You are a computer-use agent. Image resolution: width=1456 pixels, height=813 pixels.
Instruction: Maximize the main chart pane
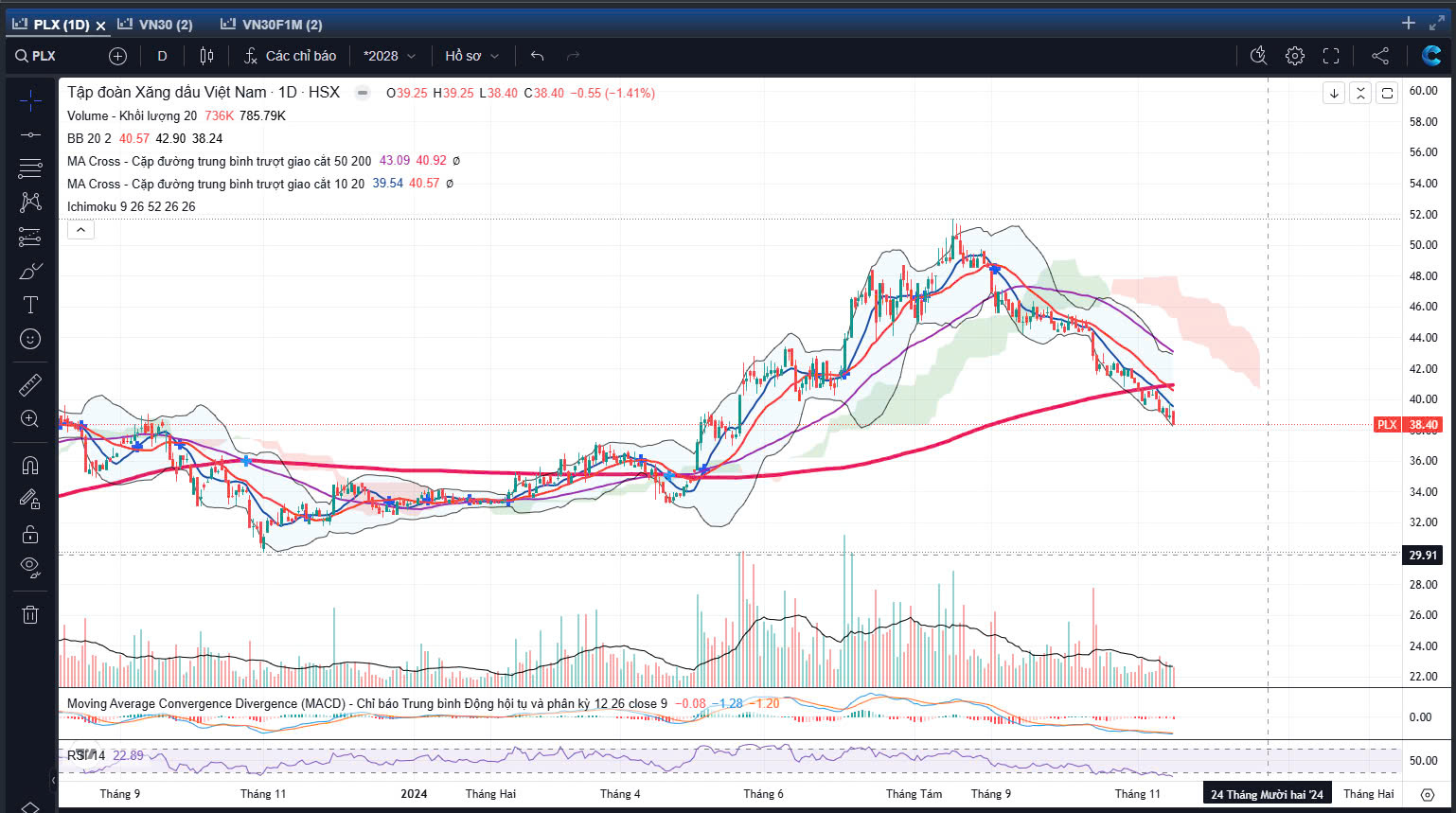[1387, 93]
